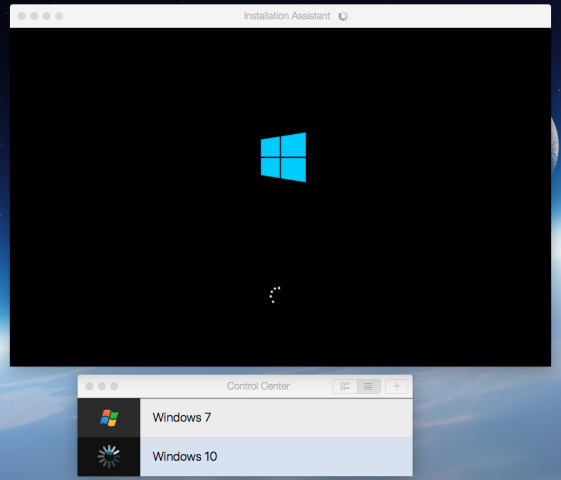
Task: Minimize the Installation Assistant window
Action: click(34, 16)
